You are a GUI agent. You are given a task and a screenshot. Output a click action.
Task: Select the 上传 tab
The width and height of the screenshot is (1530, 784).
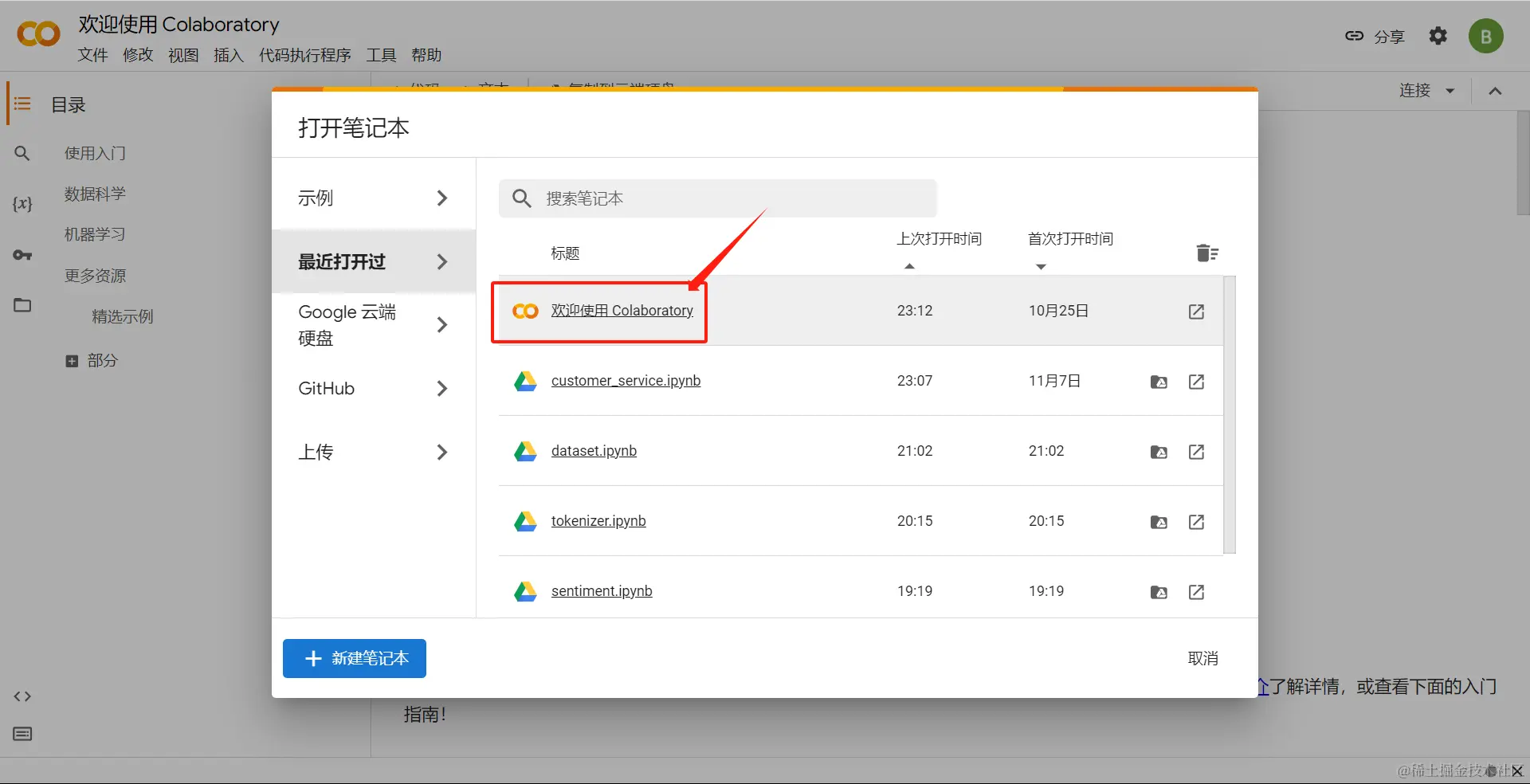pyautogui.click(x=373, y=453)
